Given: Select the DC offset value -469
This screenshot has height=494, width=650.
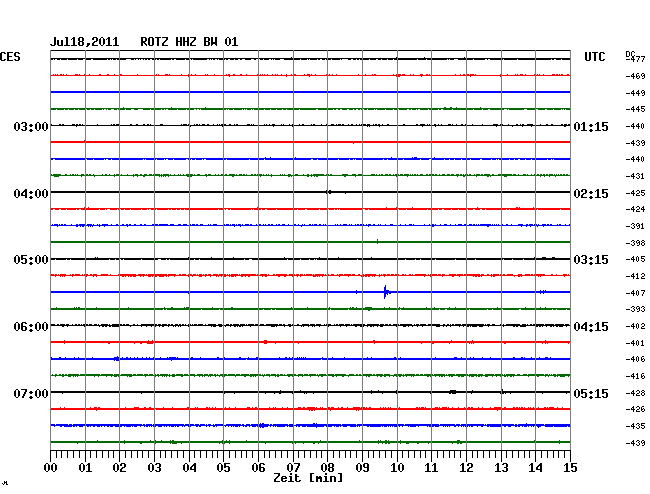Looking at the screenshot, I should click(x=635, y=76).
